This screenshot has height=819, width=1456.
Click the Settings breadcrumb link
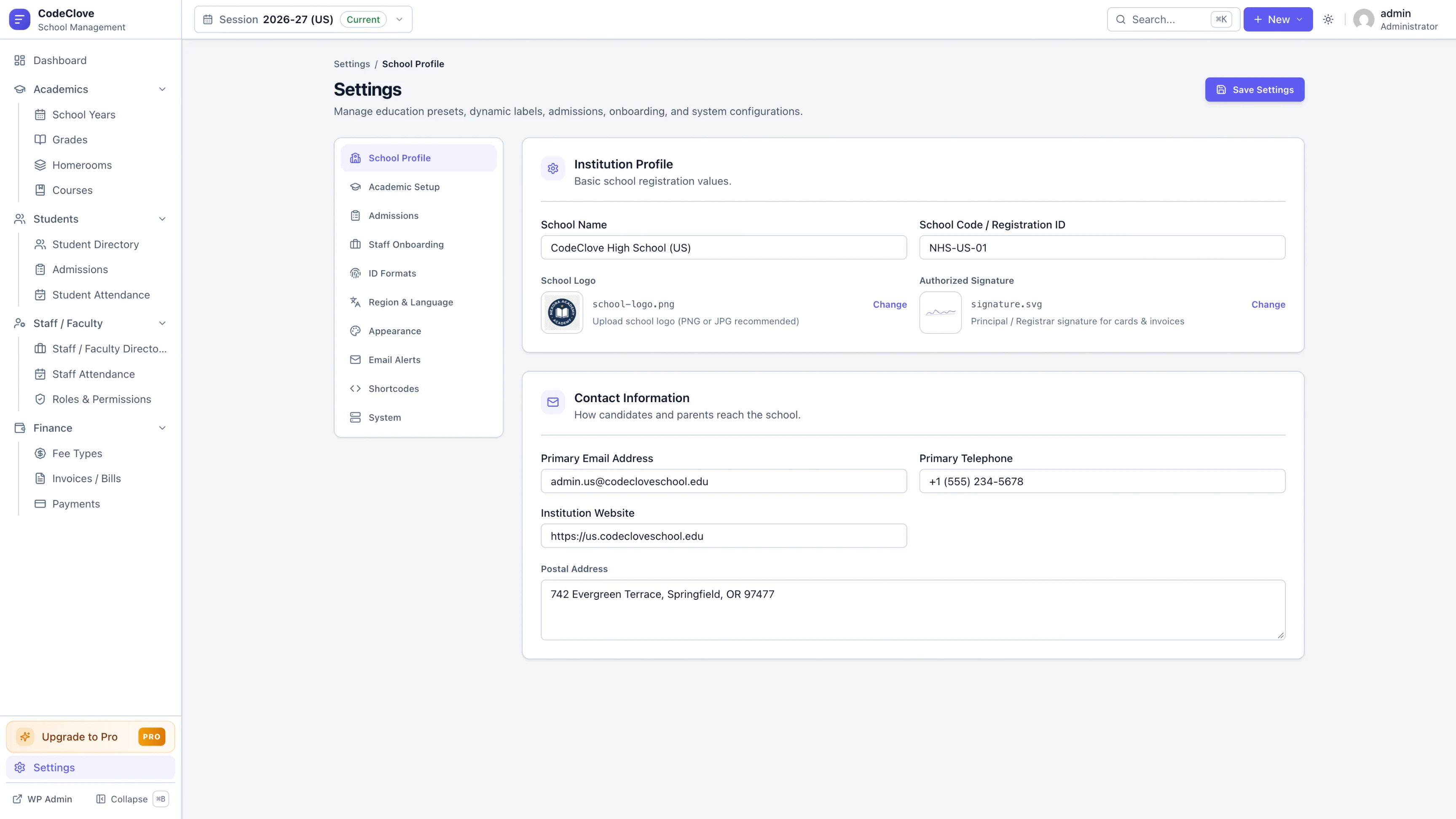coord(351,64)
